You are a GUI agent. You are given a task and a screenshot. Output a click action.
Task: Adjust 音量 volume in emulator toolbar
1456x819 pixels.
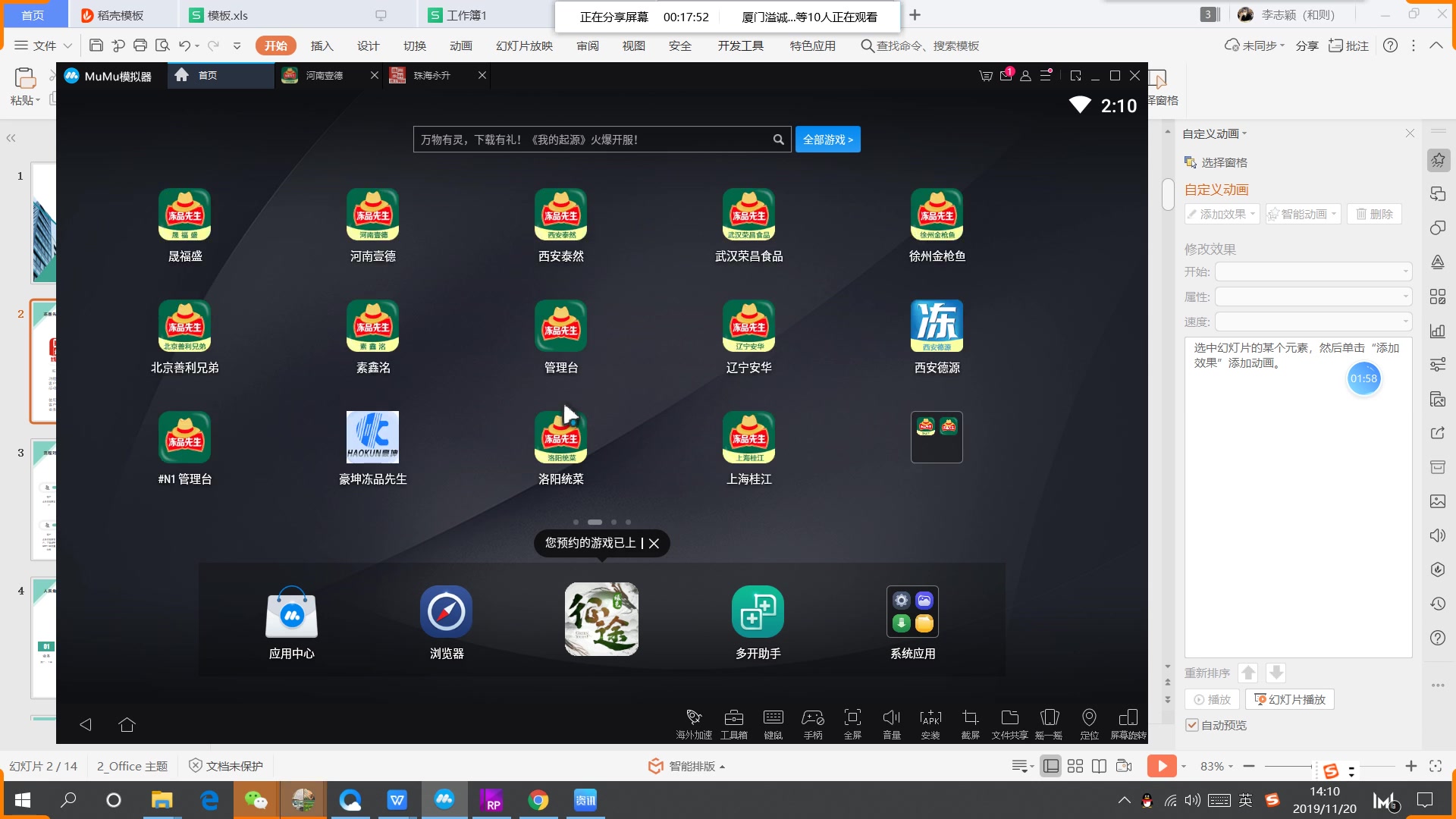point(892,723)
